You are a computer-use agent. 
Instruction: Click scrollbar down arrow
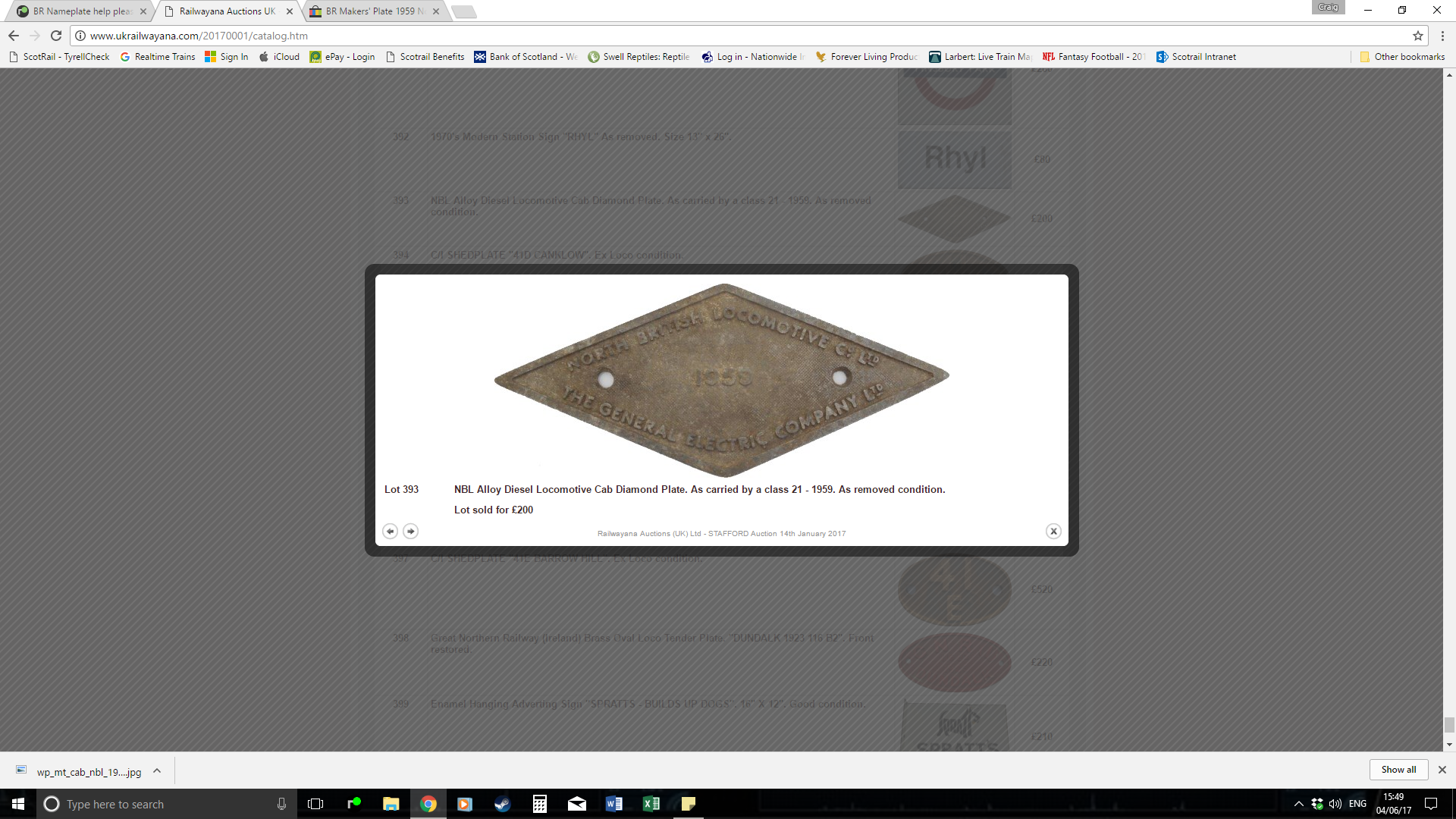click(1449, 745)
